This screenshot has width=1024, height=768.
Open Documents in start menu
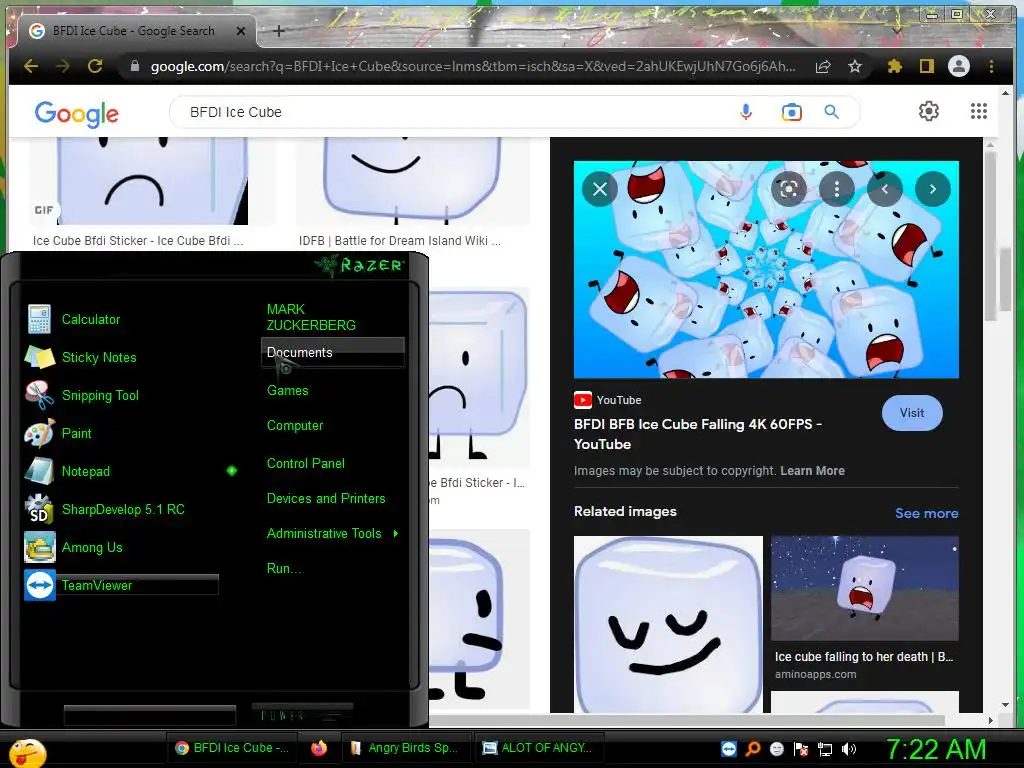333,353
